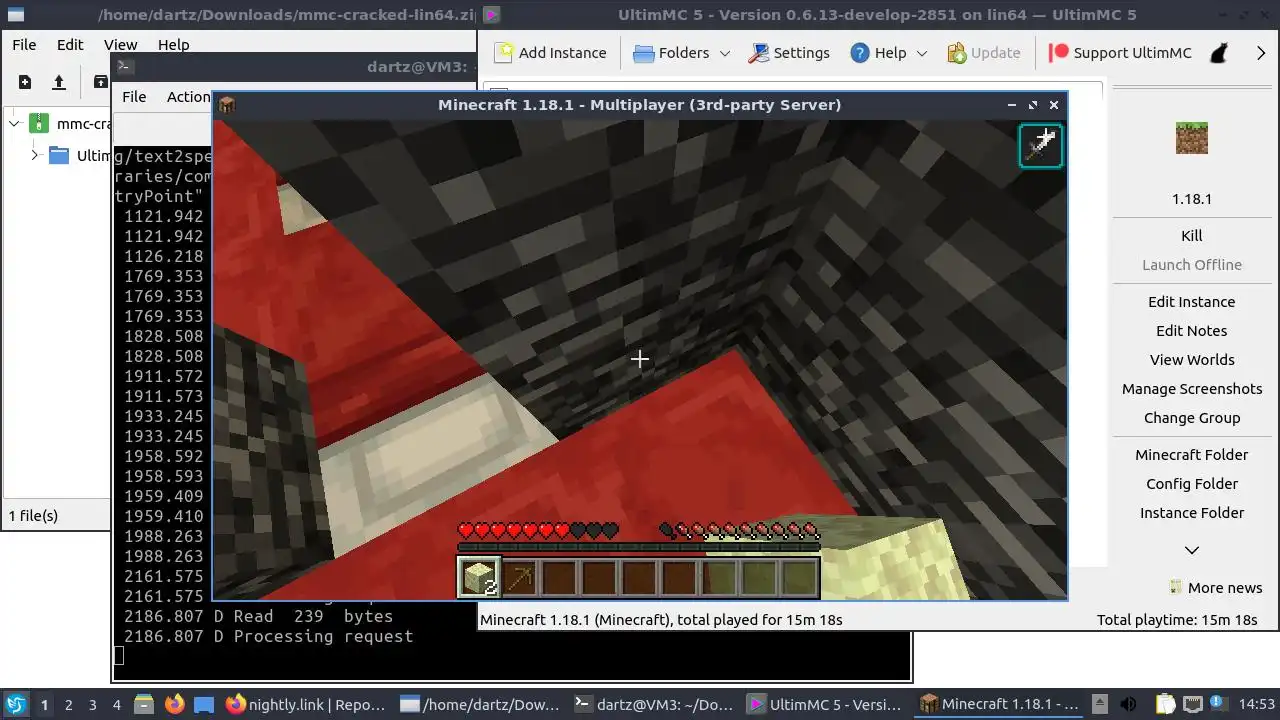This screenshot has width=1280, height=720.
Task: Select the sandstone block hotbar slot
Action: pyautogui.click(x=478, y=578)
